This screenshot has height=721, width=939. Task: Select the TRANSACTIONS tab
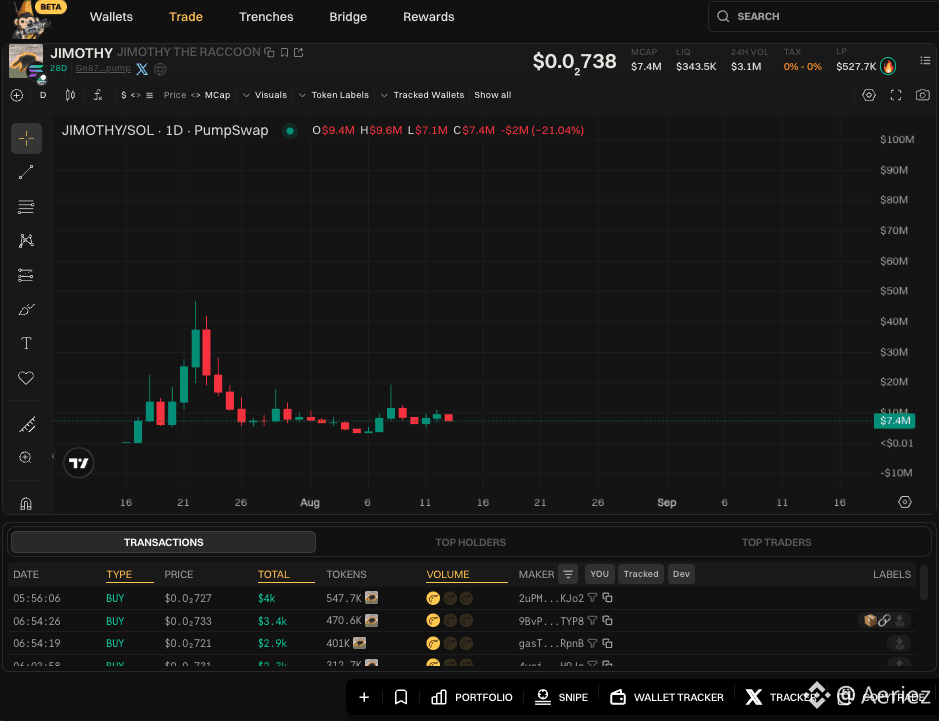(163, 543)
